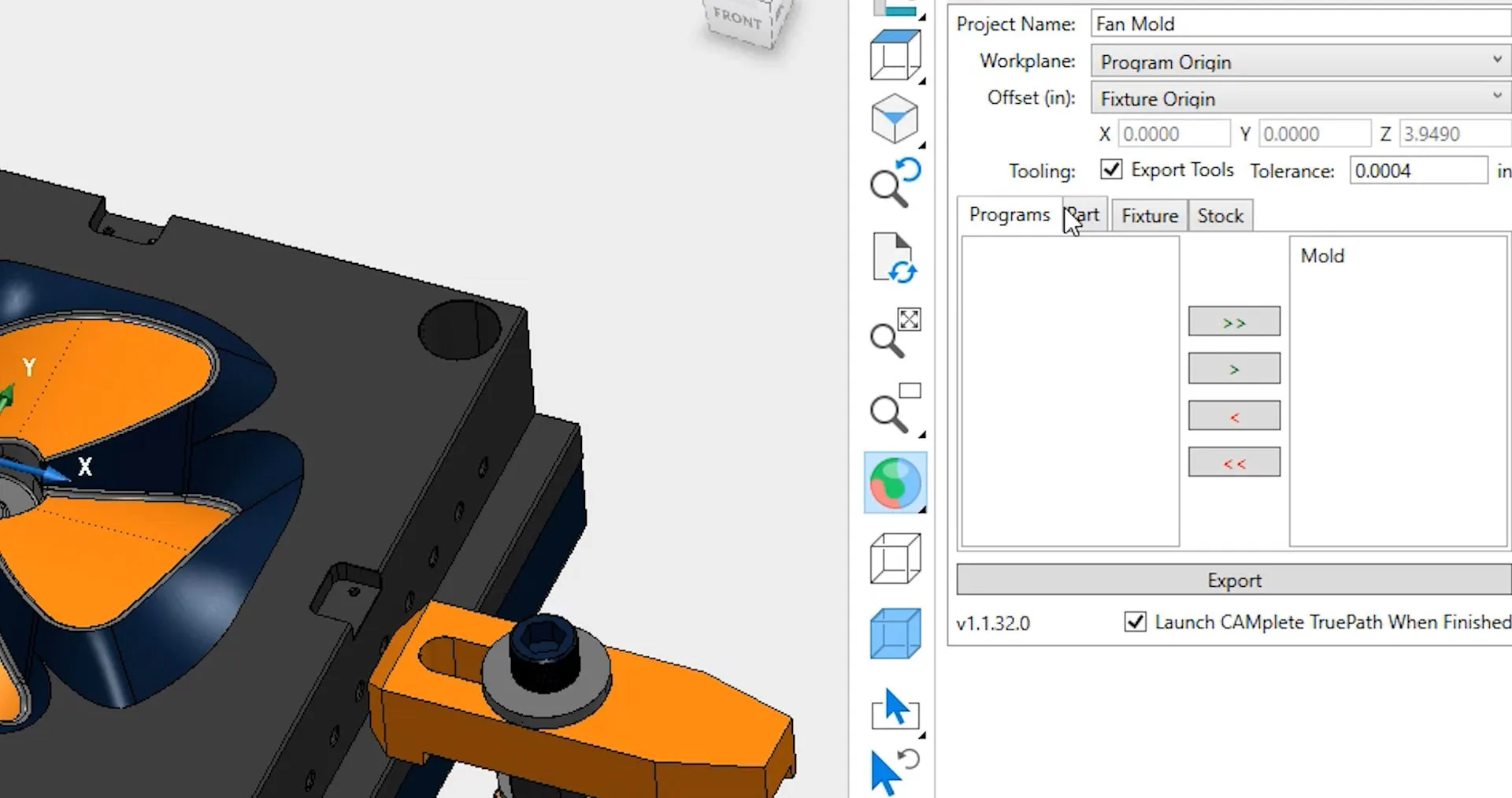Click the transparent blue cube icon

point(895,633)
